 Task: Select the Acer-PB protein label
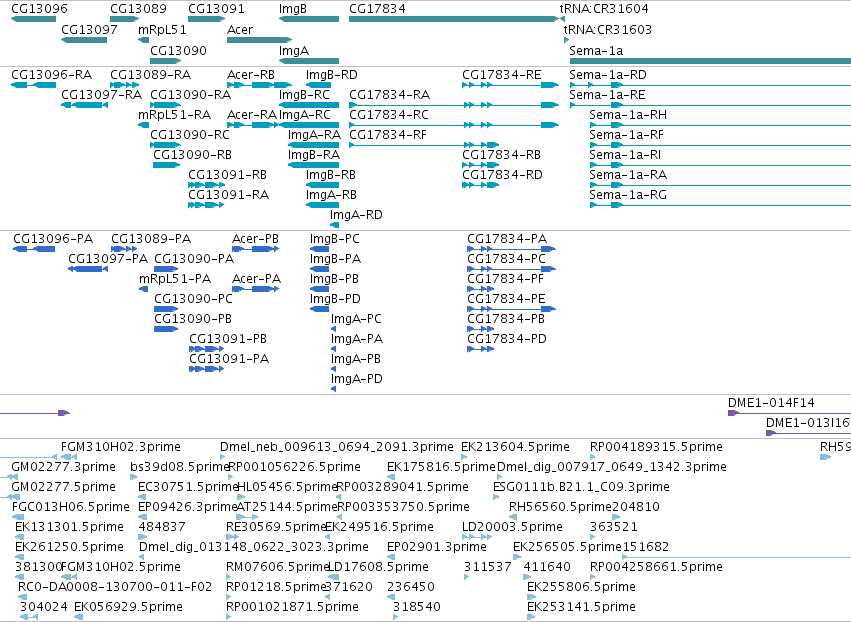[x=255, y=238]
